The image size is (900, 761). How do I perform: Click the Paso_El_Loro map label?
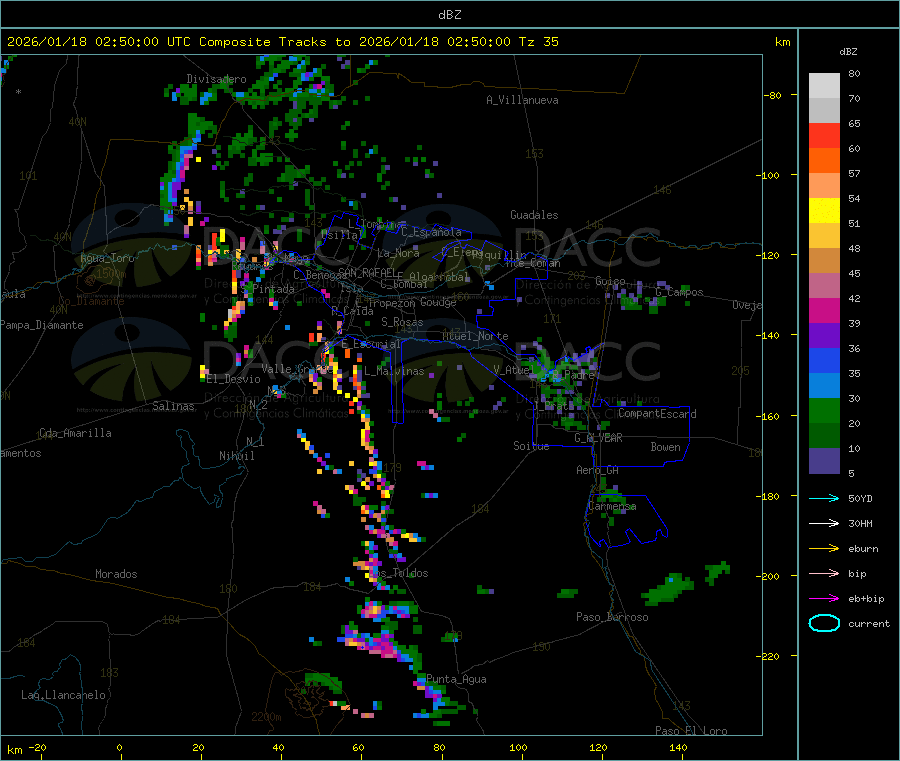(x=691, y=731)
